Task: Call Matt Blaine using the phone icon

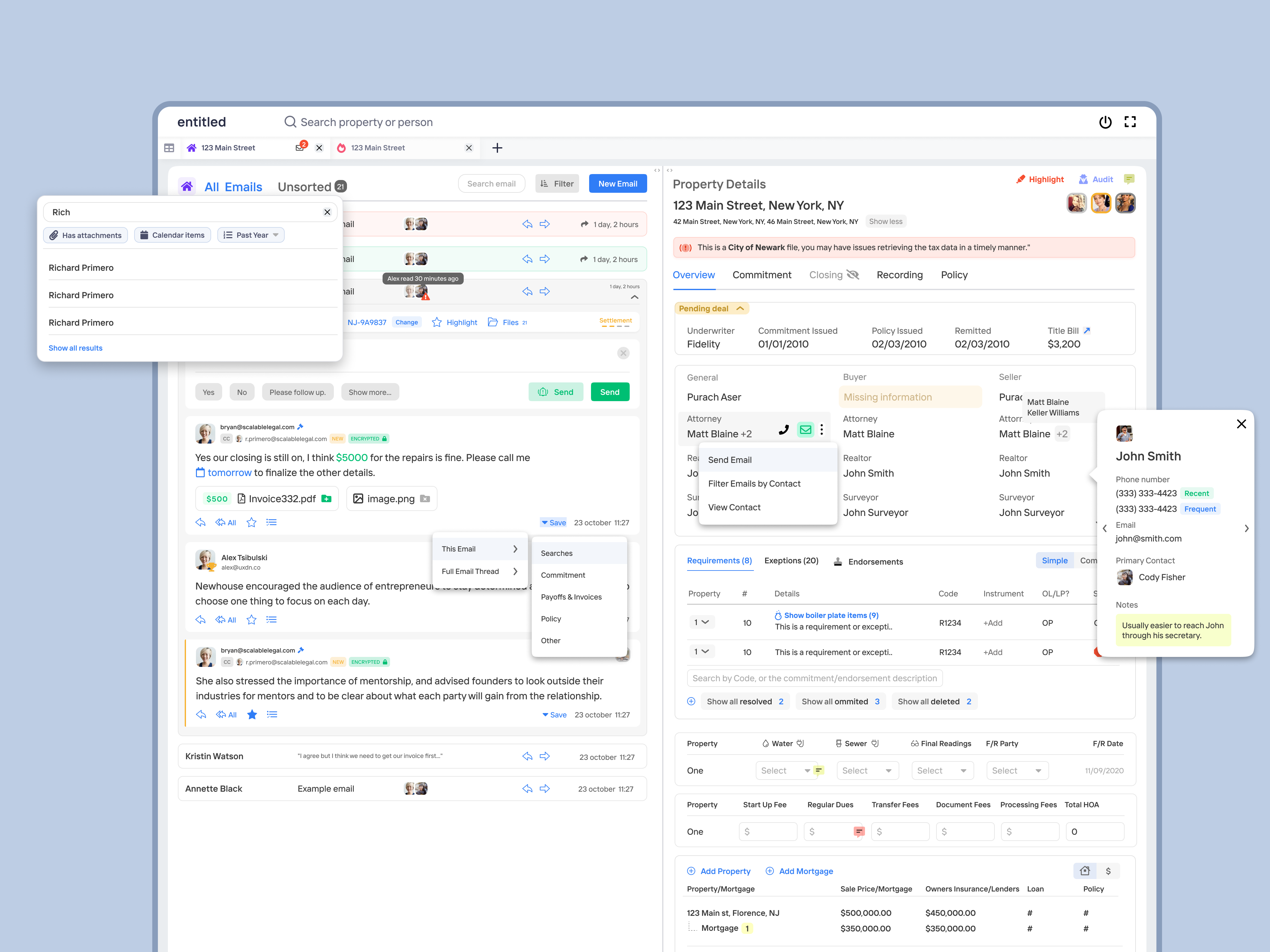Action: (784, 429)
